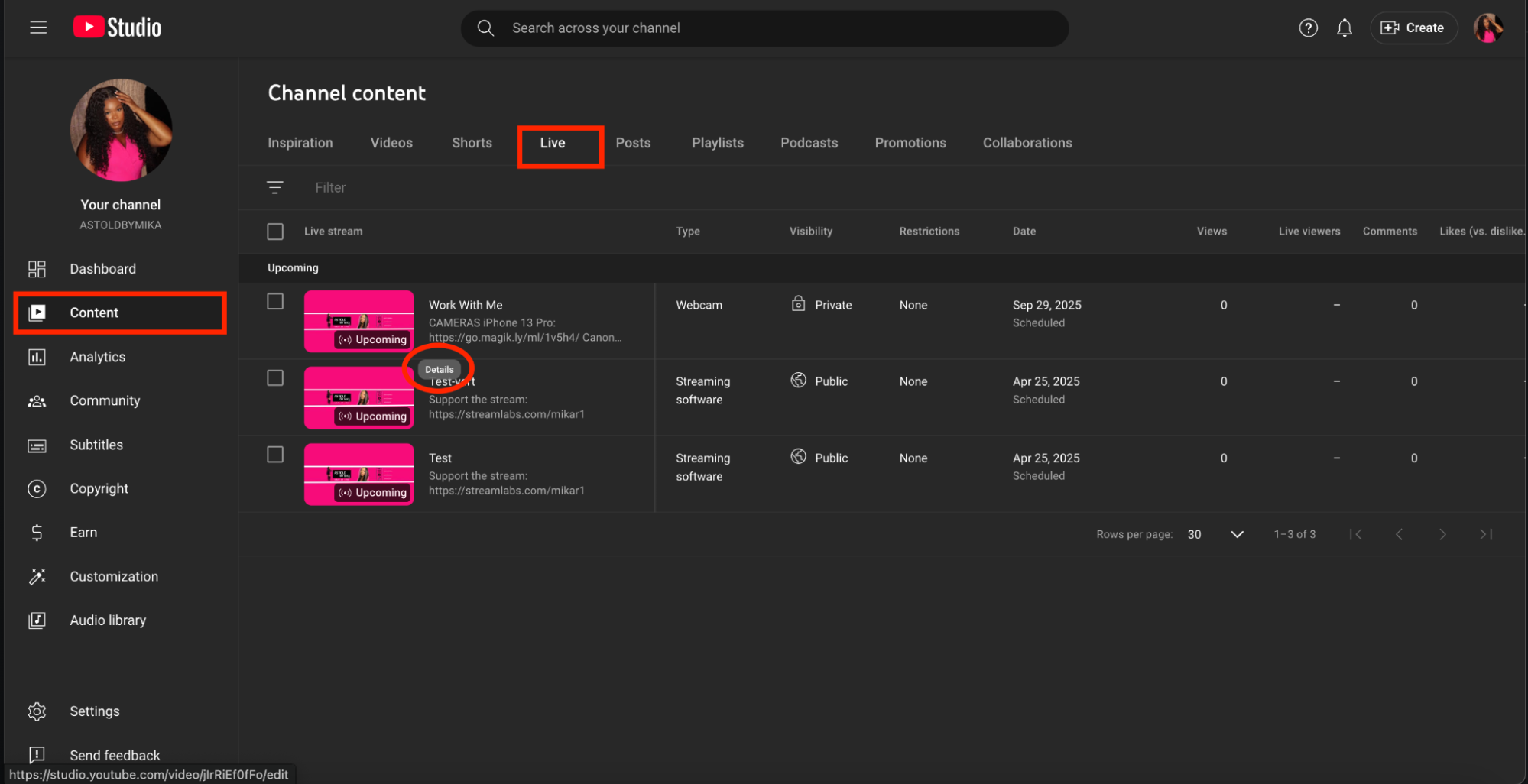Viewport: 1528px width, 784px height.
Task: Open the Audio library section
Action: (x=107, y=620)
